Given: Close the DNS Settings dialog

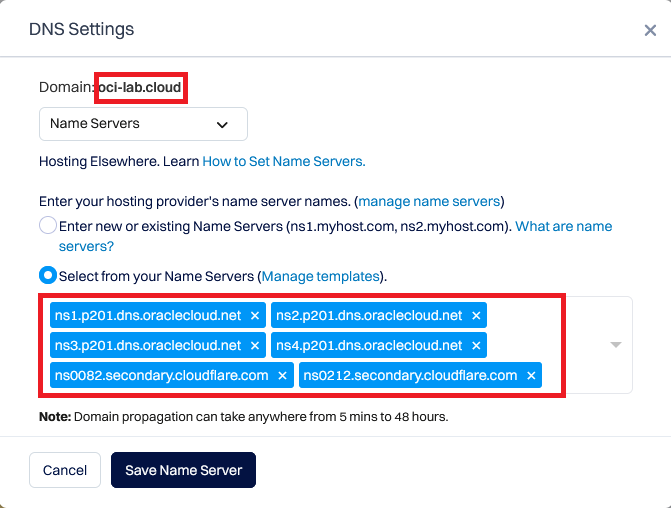Looking at the screenshot, I should (x=650, y=31).
